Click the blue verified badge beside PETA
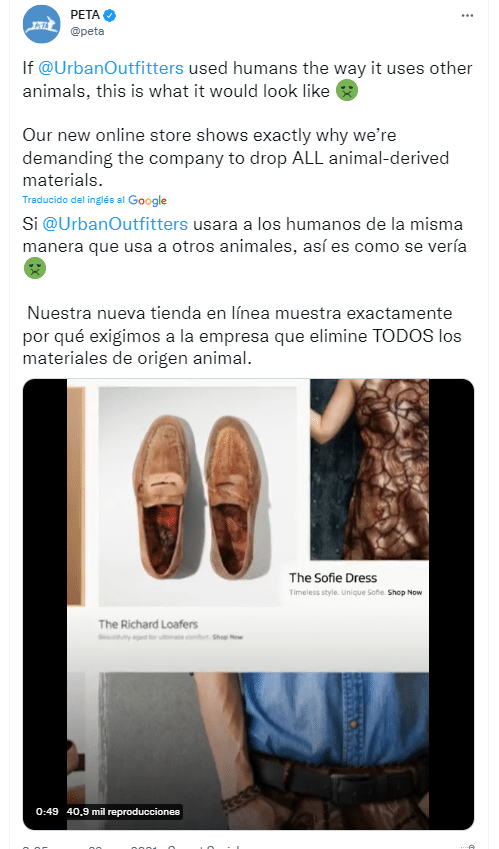 click(110, 16)
